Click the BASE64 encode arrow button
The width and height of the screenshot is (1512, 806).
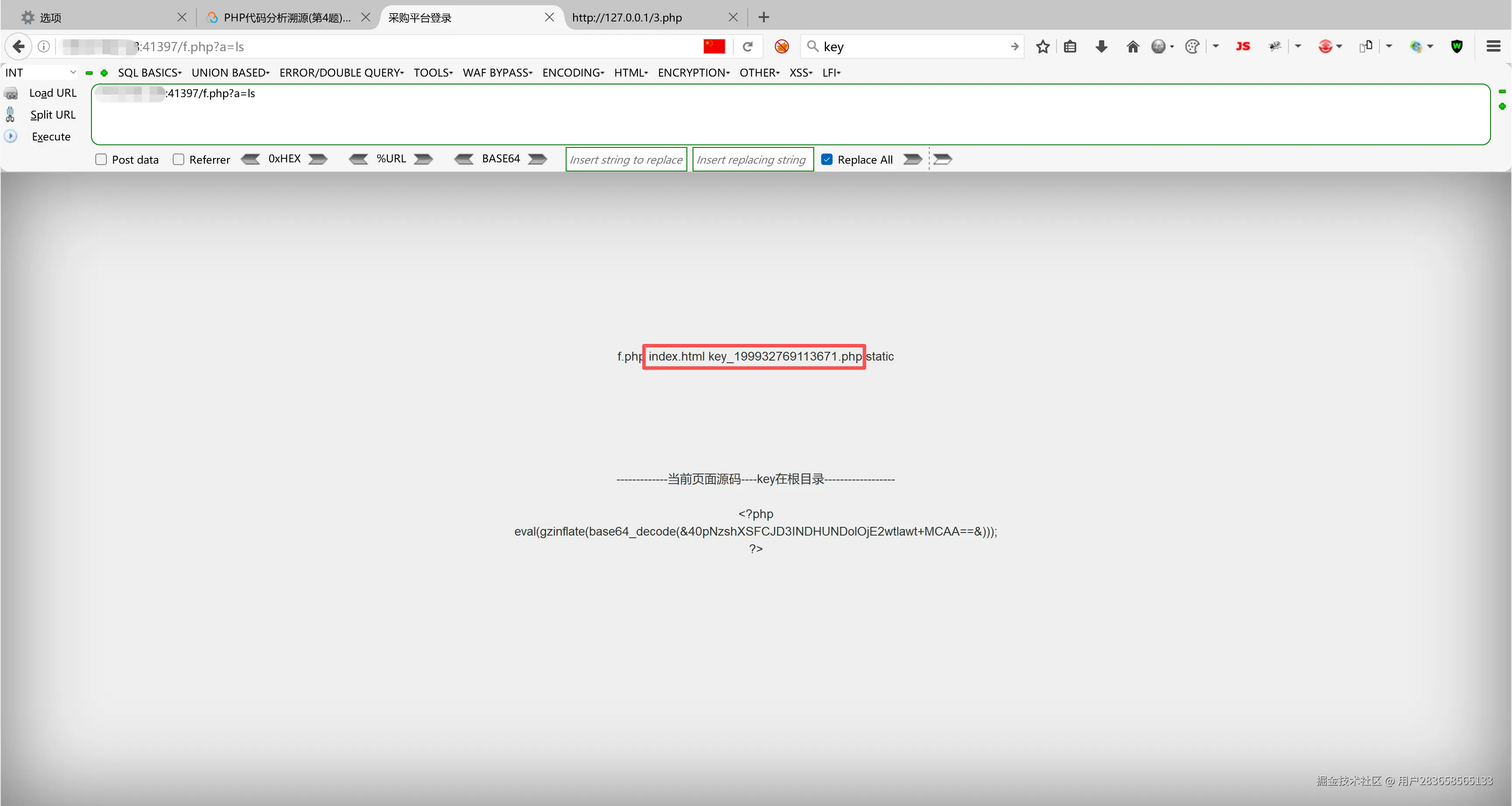(537, 159)
